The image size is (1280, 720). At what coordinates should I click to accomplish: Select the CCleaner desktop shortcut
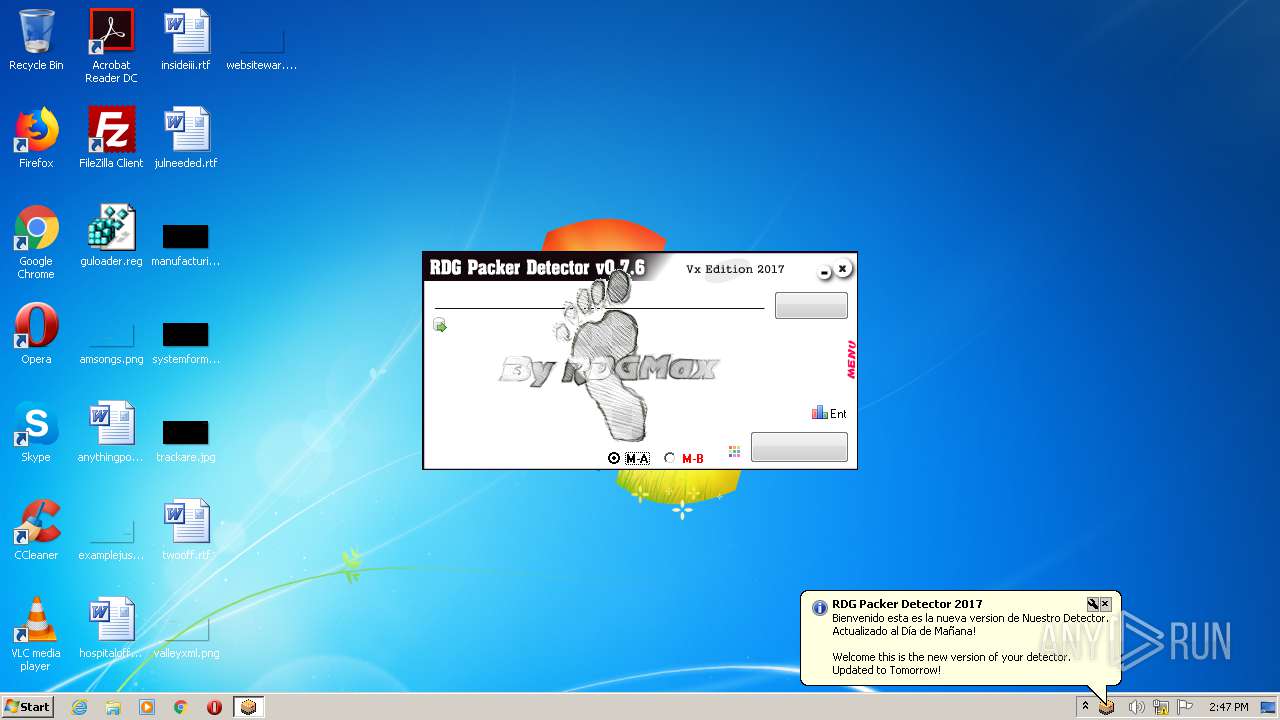pos(36,530)
